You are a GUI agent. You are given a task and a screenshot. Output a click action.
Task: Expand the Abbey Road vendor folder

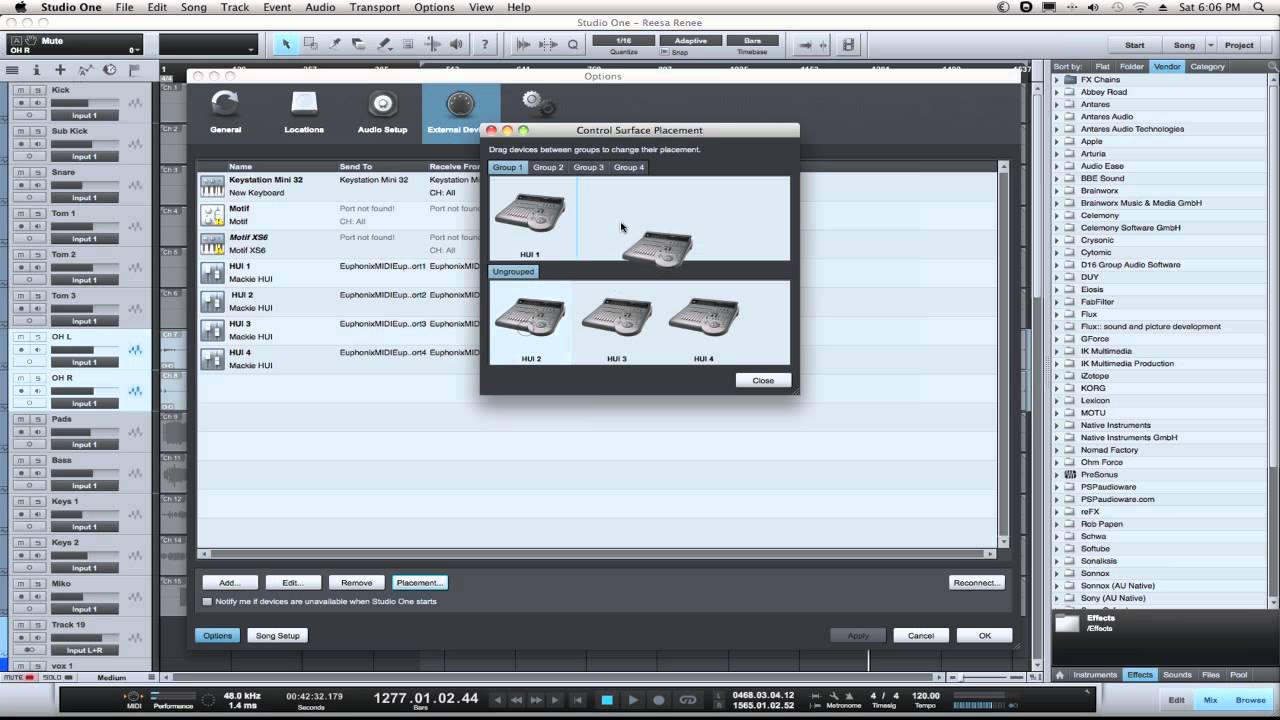pos(1057,92)
